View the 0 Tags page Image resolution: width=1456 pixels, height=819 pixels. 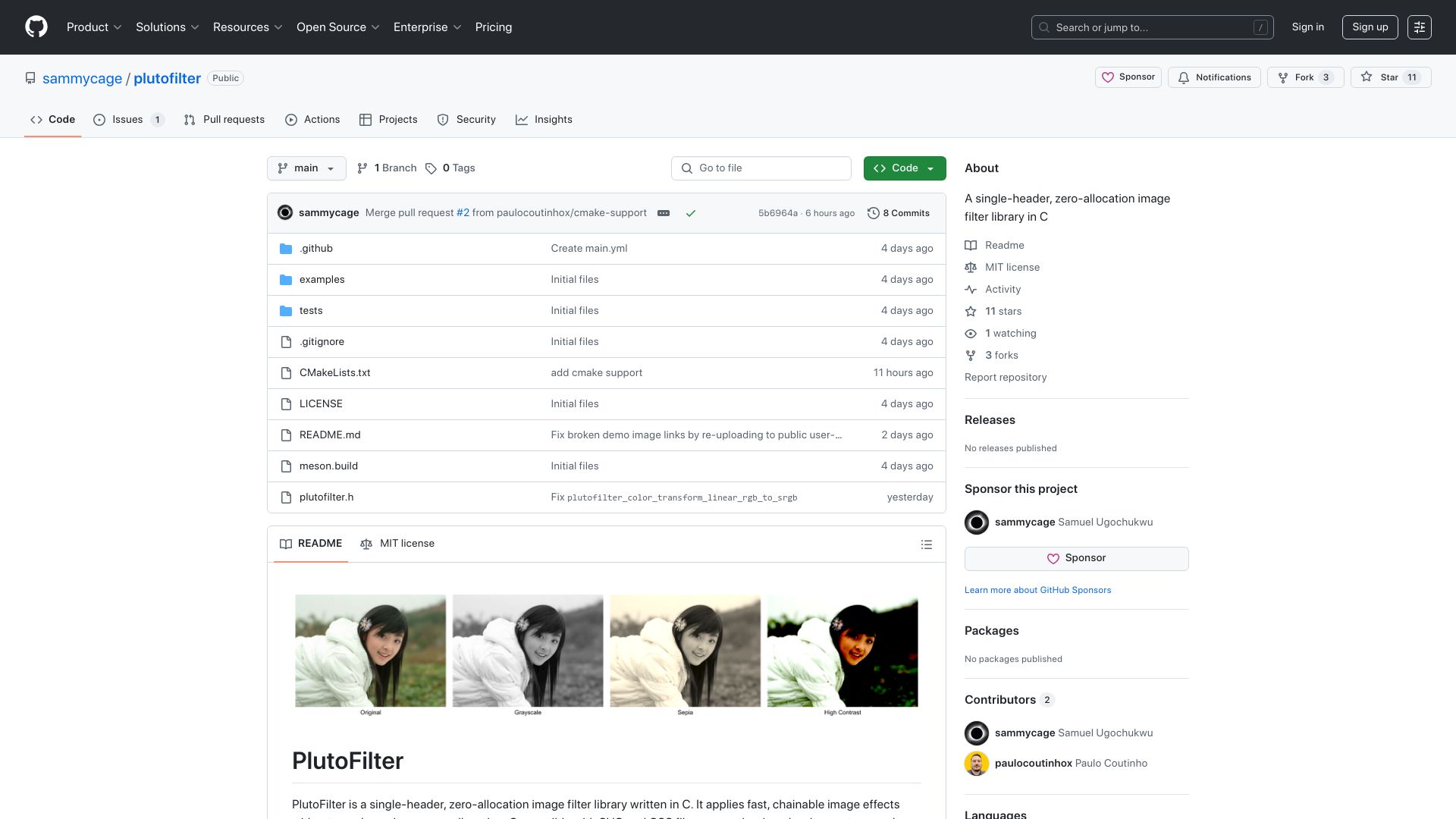pyautogui.click(x=450, y=168)
